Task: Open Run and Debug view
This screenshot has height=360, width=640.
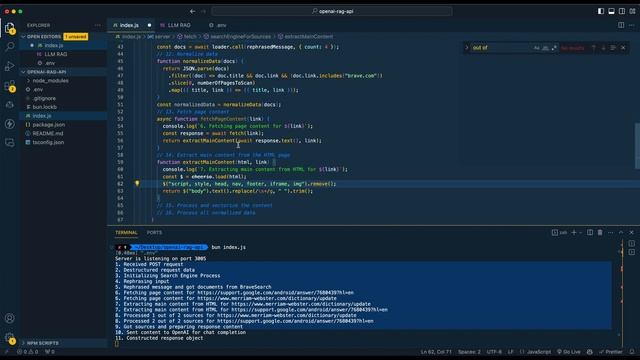Action: (10, 66)
